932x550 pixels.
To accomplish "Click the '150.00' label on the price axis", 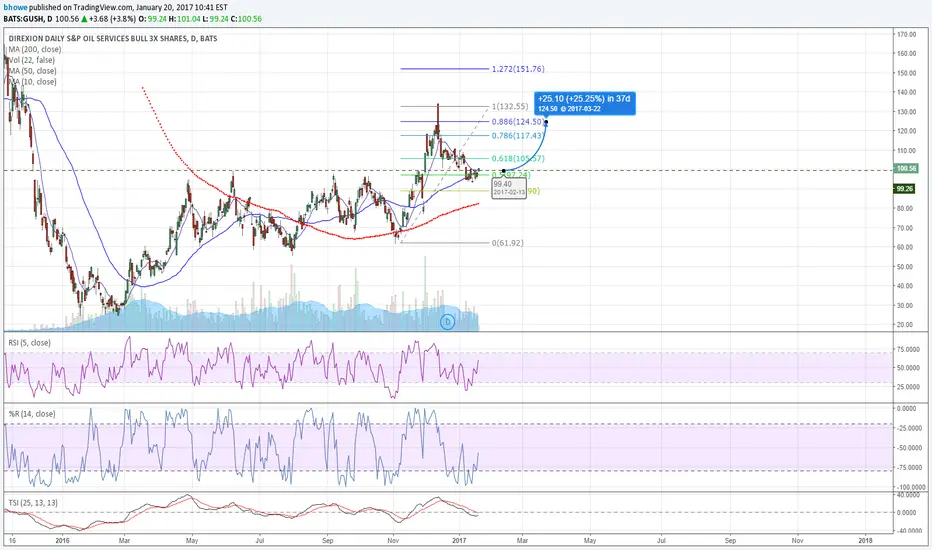I will (x=906, y=73).
